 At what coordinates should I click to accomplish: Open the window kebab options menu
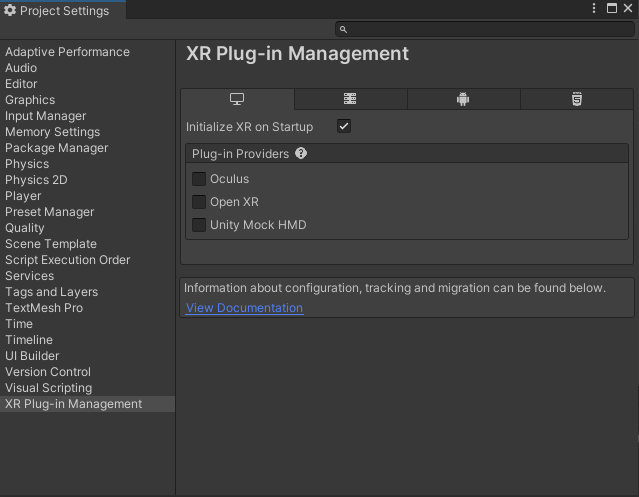594,8
